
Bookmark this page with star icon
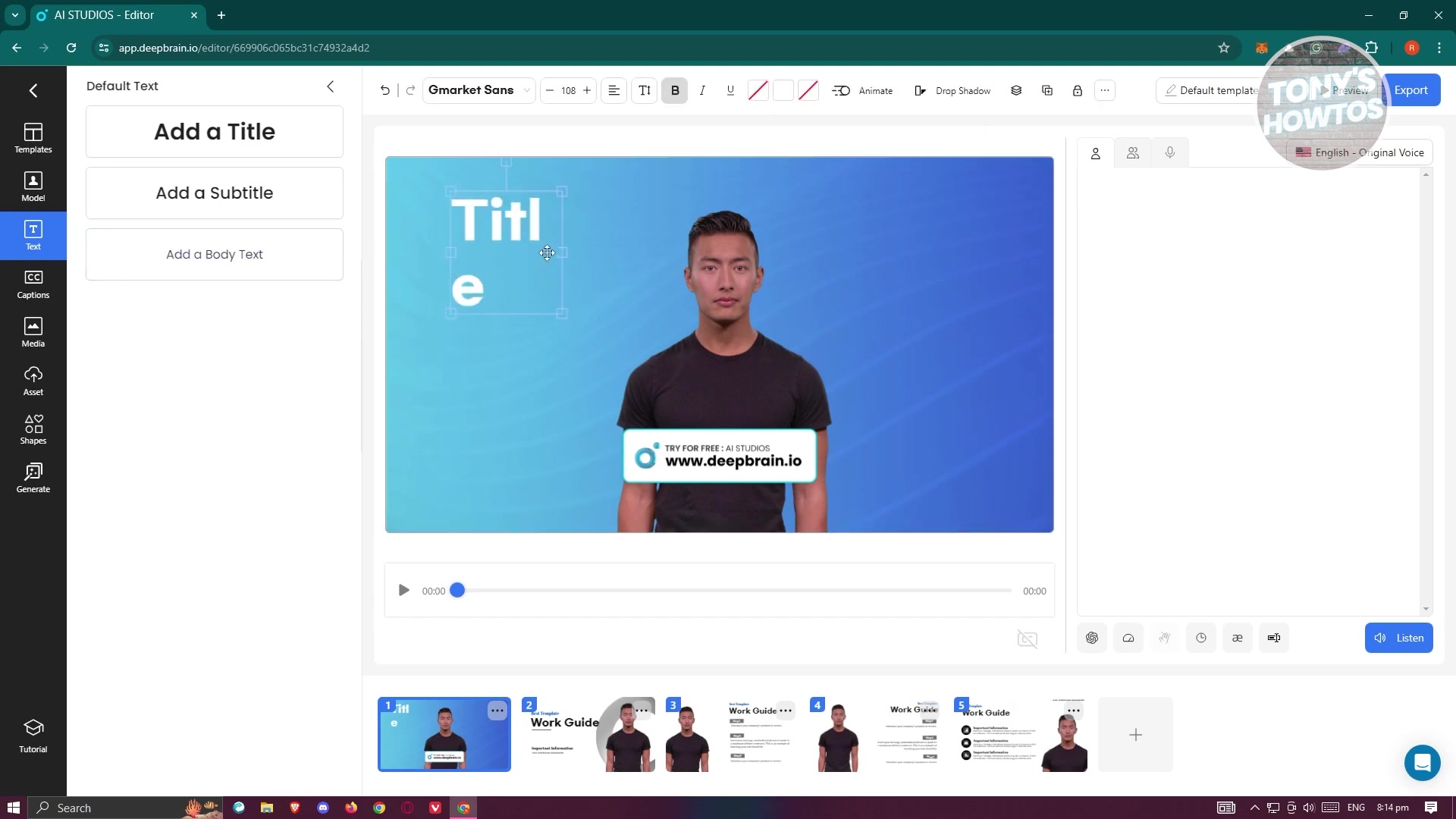click(1224, 48)
